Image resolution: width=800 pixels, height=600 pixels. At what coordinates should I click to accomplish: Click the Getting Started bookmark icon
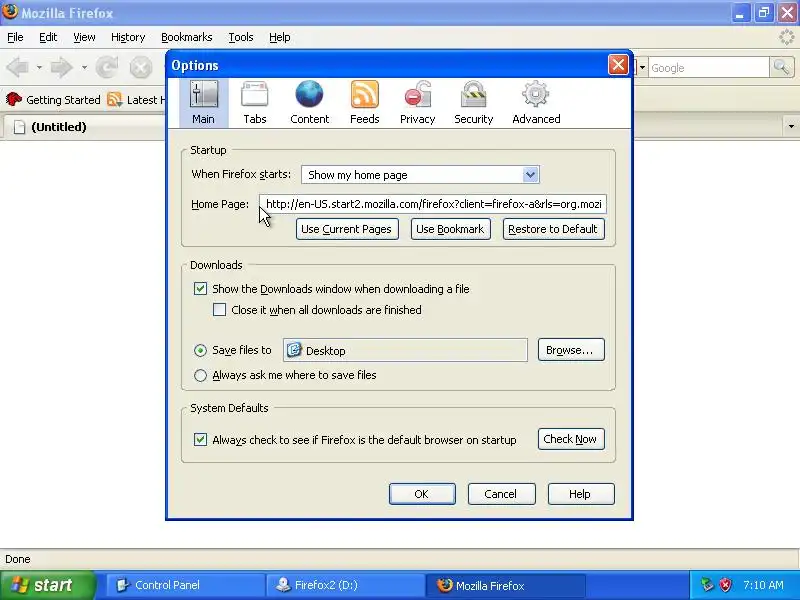(x=14, y=99)
